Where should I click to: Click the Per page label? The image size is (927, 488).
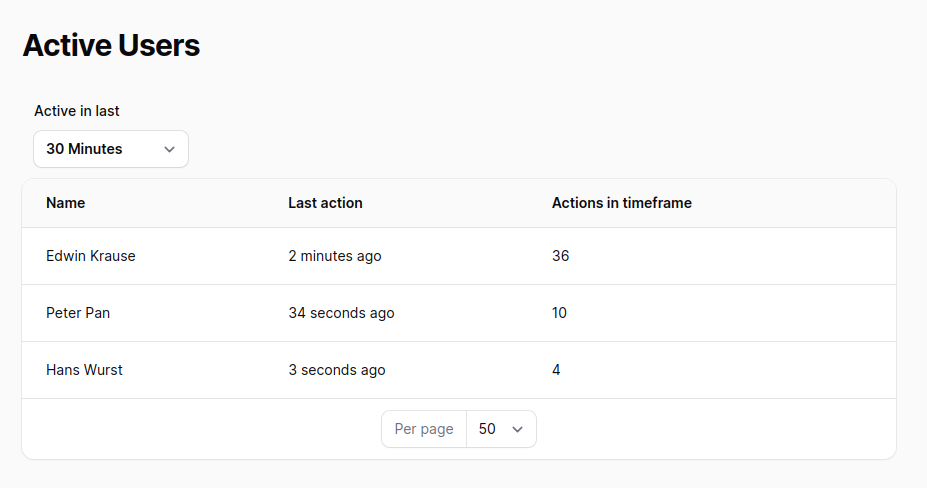[x=424, y=429]
